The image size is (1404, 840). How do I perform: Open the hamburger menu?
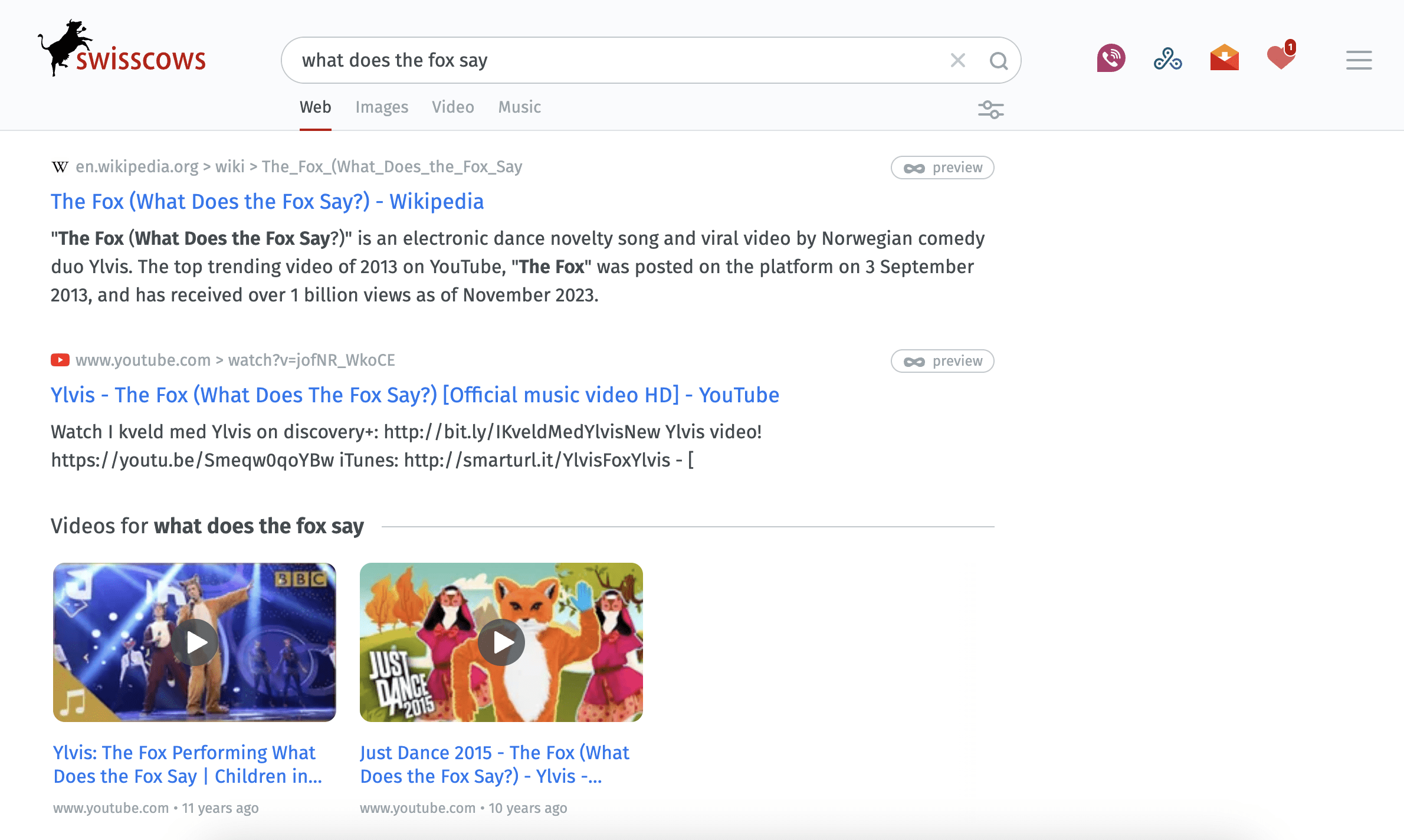coord(1359,60)
